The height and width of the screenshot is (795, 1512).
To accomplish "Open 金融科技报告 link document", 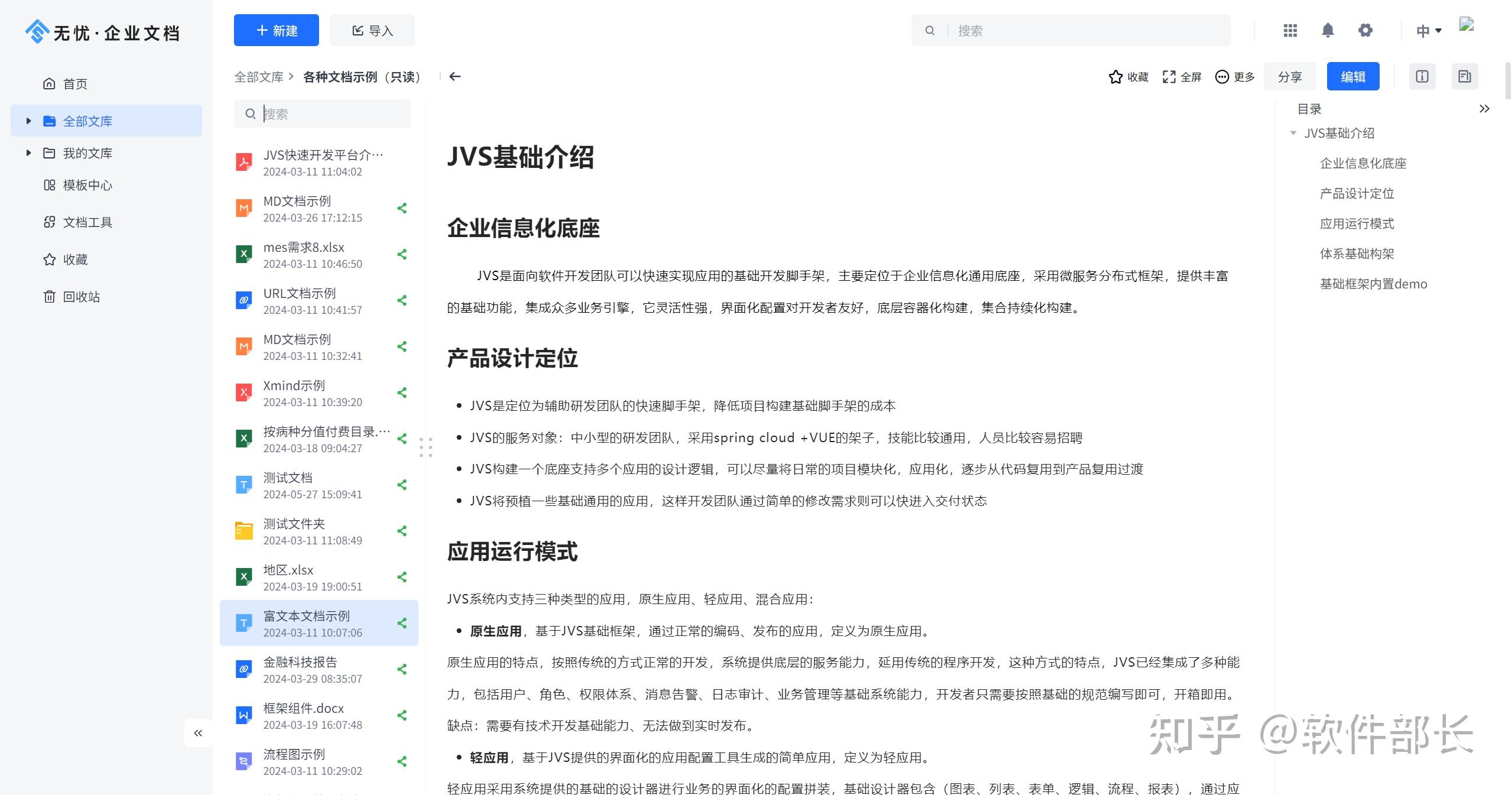I will (319, 669).
